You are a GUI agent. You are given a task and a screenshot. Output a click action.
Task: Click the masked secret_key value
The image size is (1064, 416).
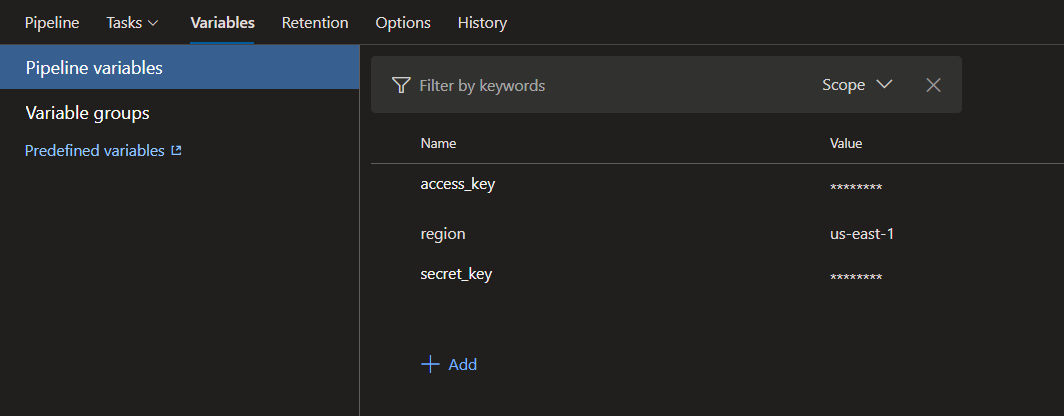tap(856, 277)
